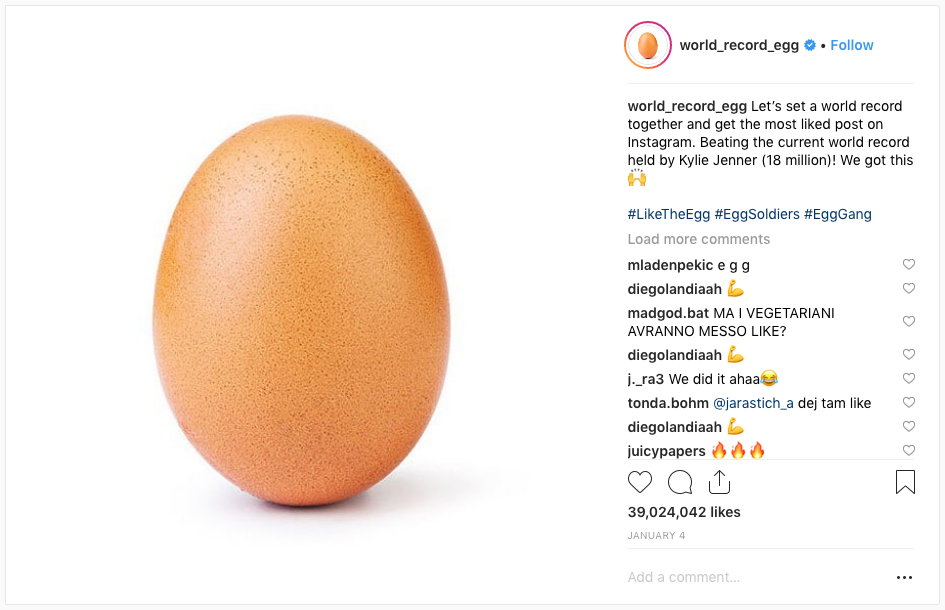Save the post with the bookmark icon
Viewport: 945px width, 610px height.
(905, 482)
